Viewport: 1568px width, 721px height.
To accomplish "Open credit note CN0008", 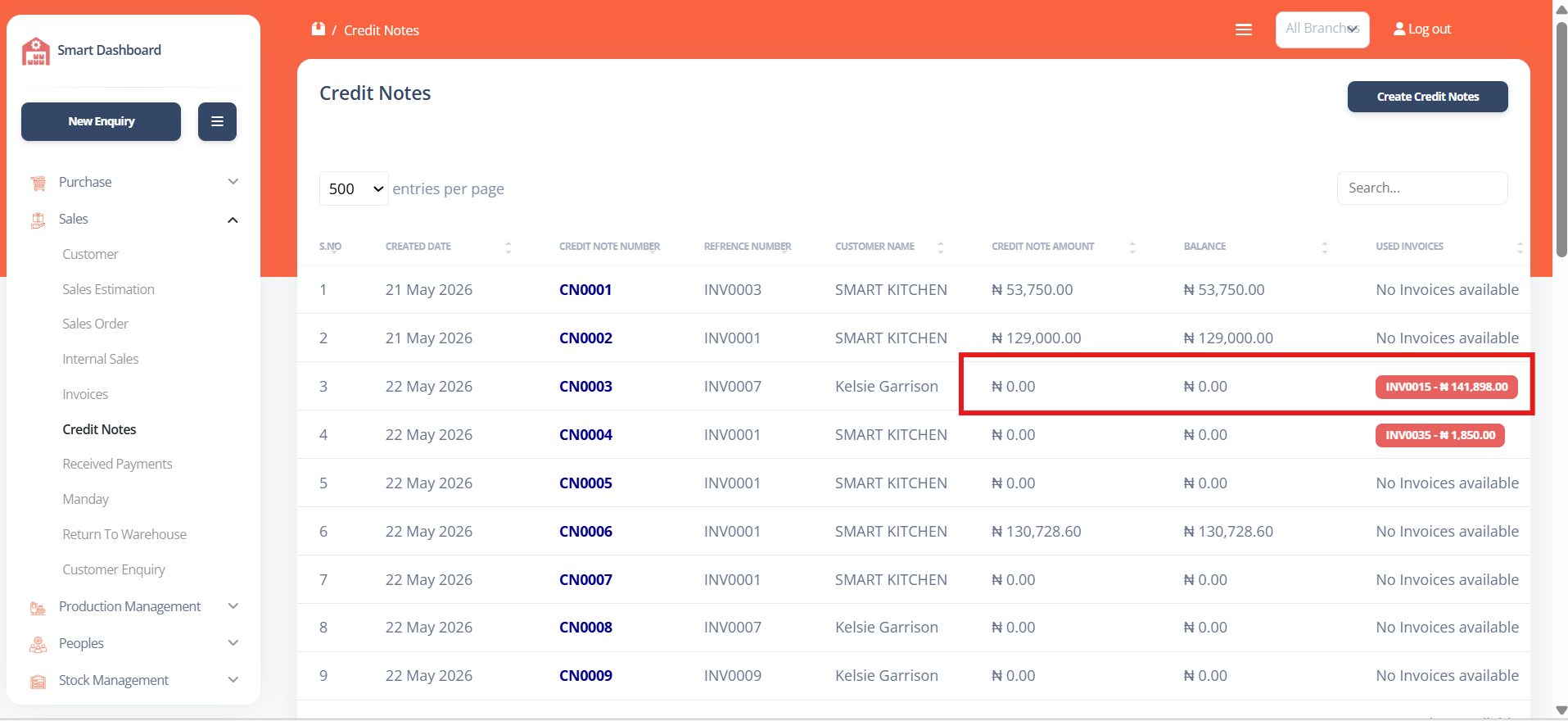I will pyautogui.click(x=585, y=627).
